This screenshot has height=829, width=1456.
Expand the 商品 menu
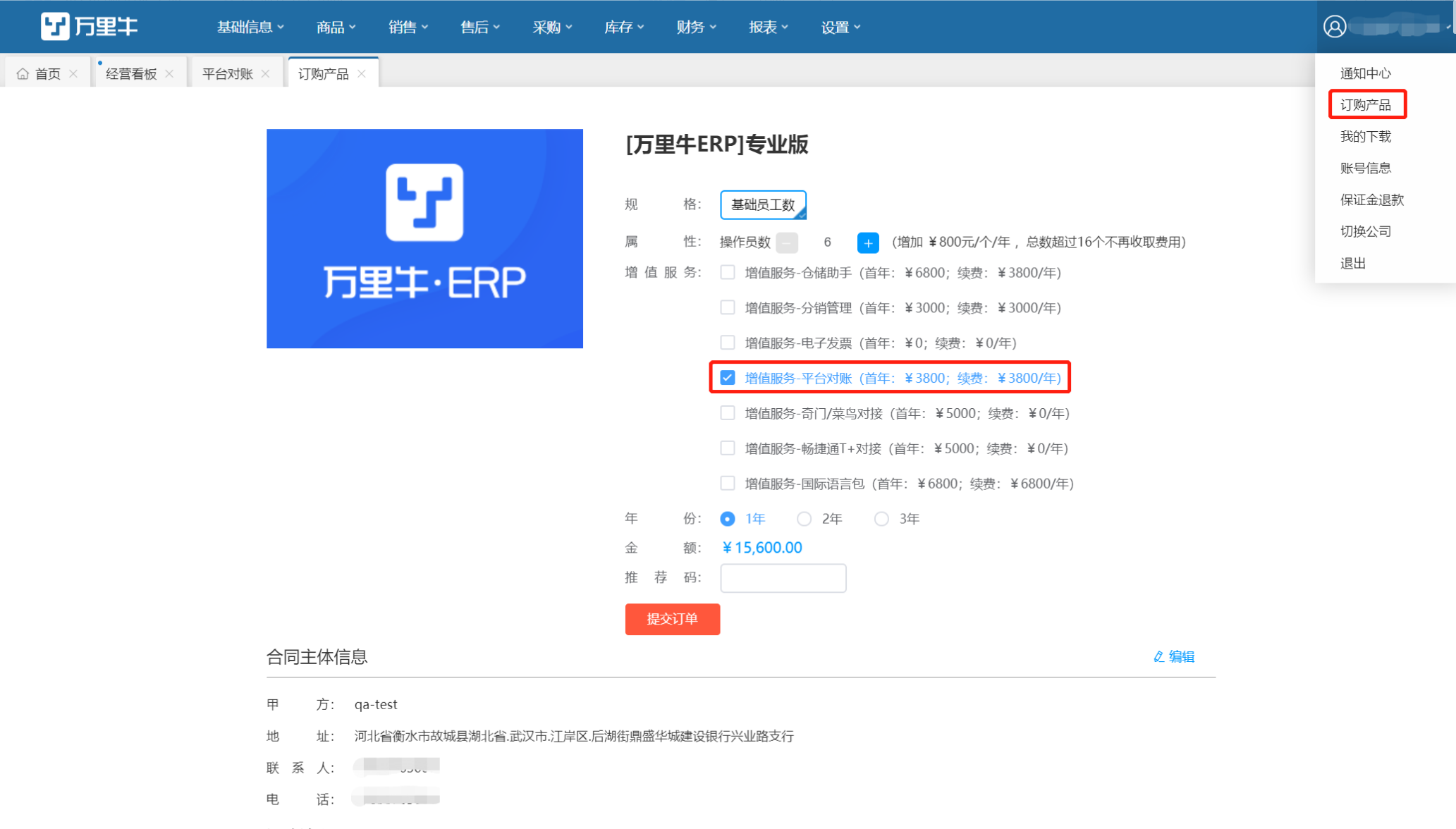(336, 27)
